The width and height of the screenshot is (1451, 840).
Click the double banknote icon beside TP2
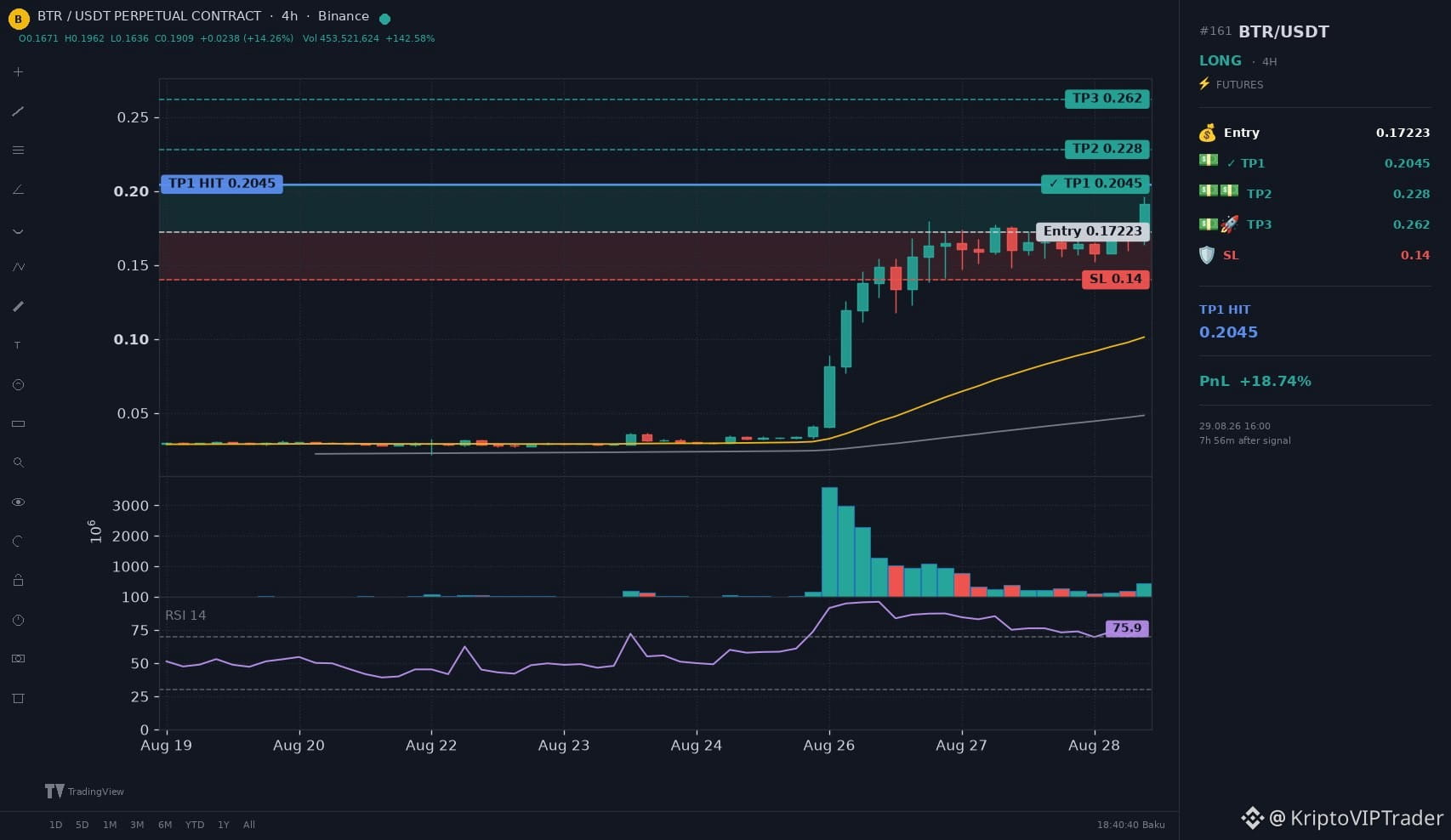tap(1219, 190)
